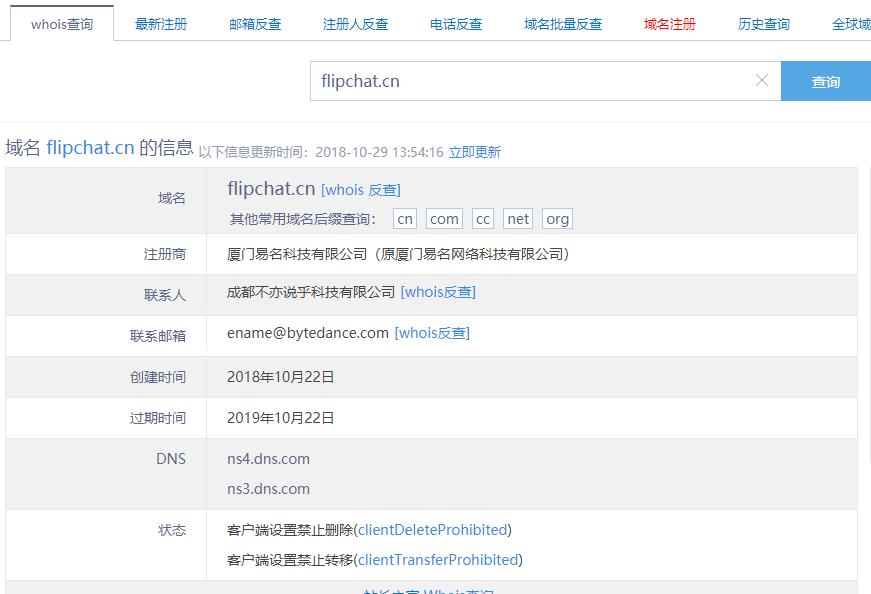The height and width of the screenshot is (594, 871).
Task: Open whois反查 link for the contact email
Action: pyautogui.click(x=432, y=333)
